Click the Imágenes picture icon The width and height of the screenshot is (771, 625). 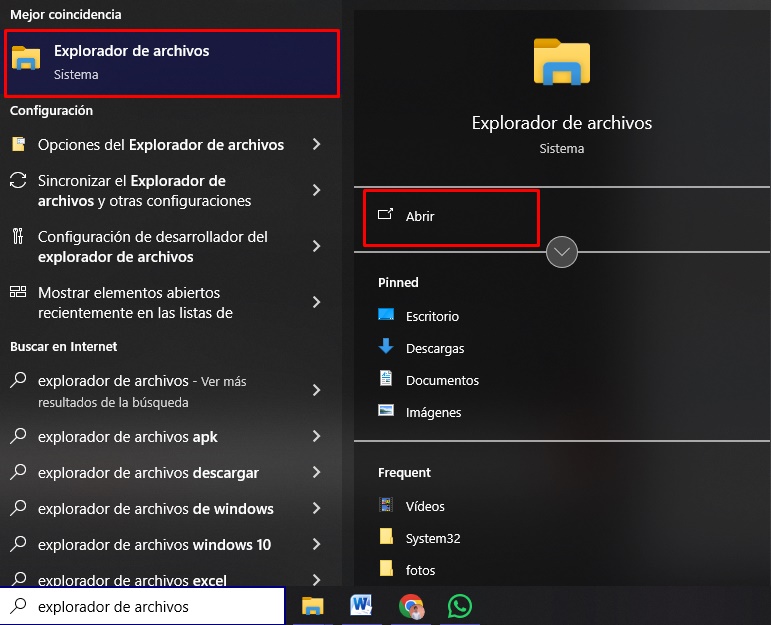[x=386, y=410]
